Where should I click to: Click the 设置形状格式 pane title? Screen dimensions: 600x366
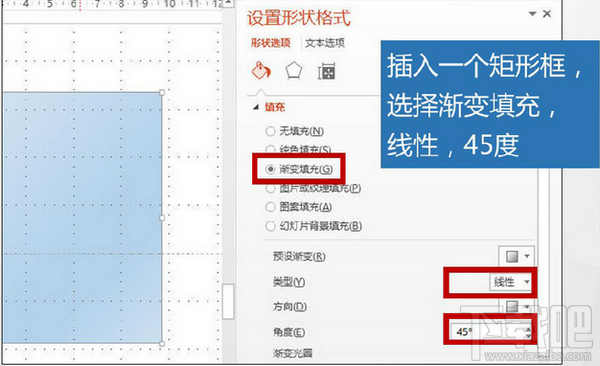coord(299,18)
